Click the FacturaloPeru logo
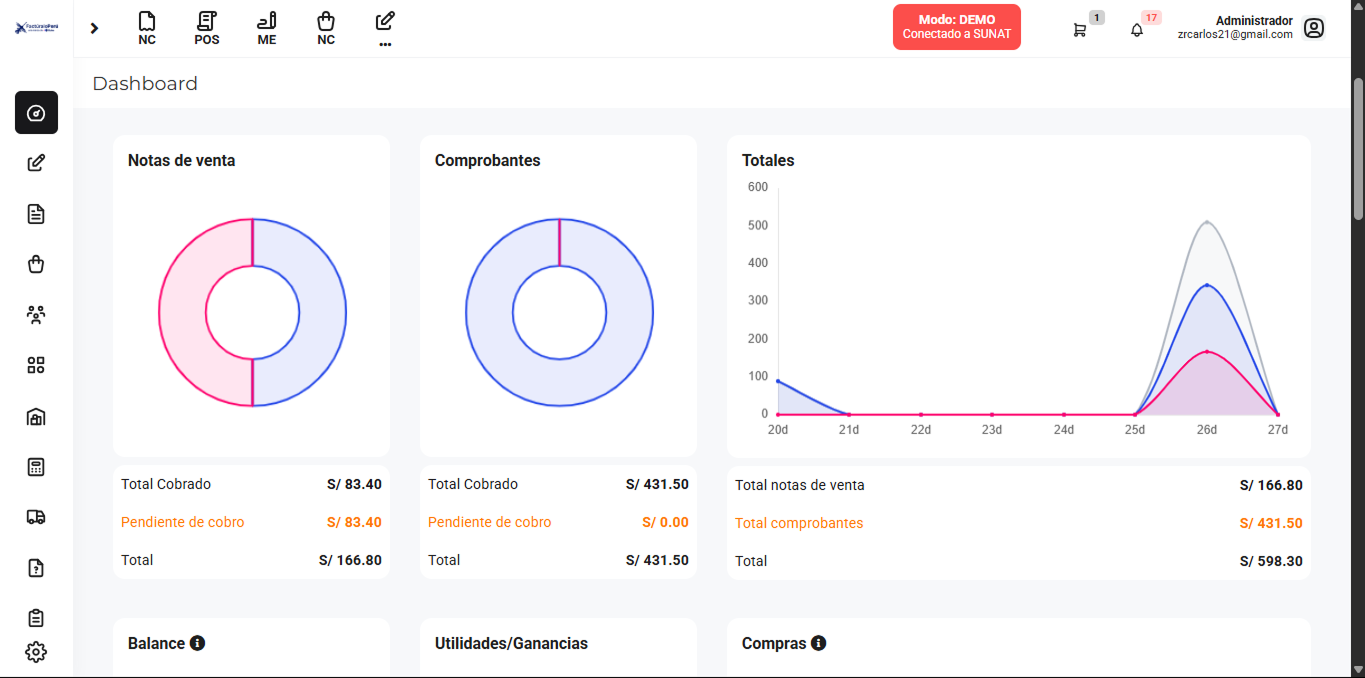 pos(36,28)
